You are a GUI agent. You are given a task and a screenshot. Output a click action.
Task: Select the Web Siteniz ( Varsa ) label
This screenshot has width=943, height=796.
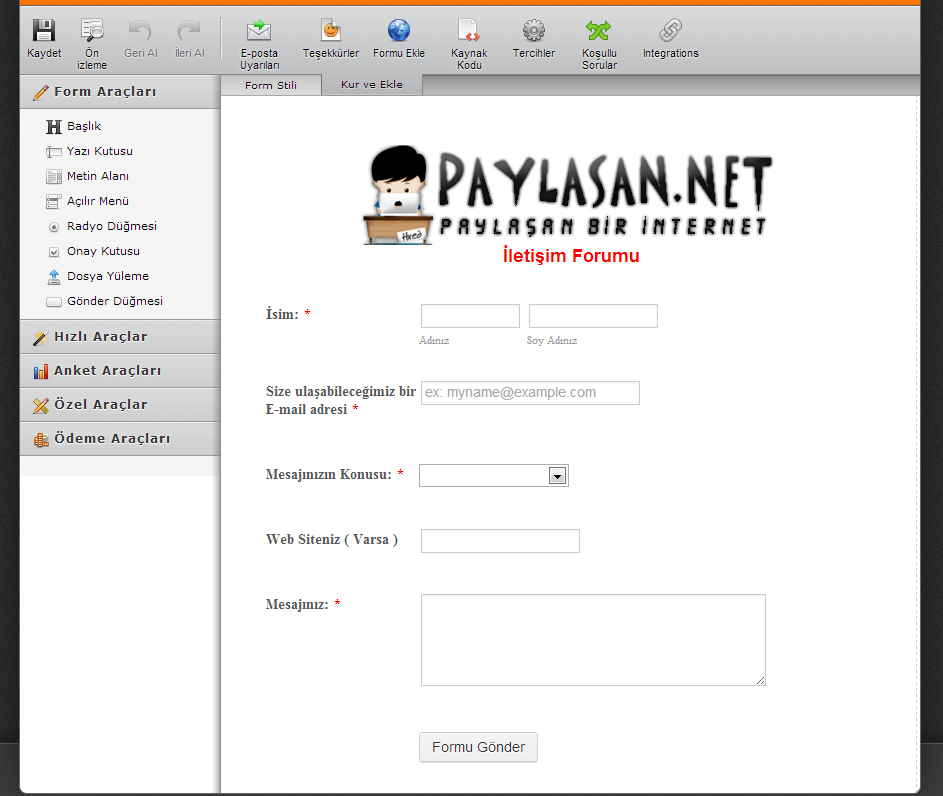click(x=332, y=539)
